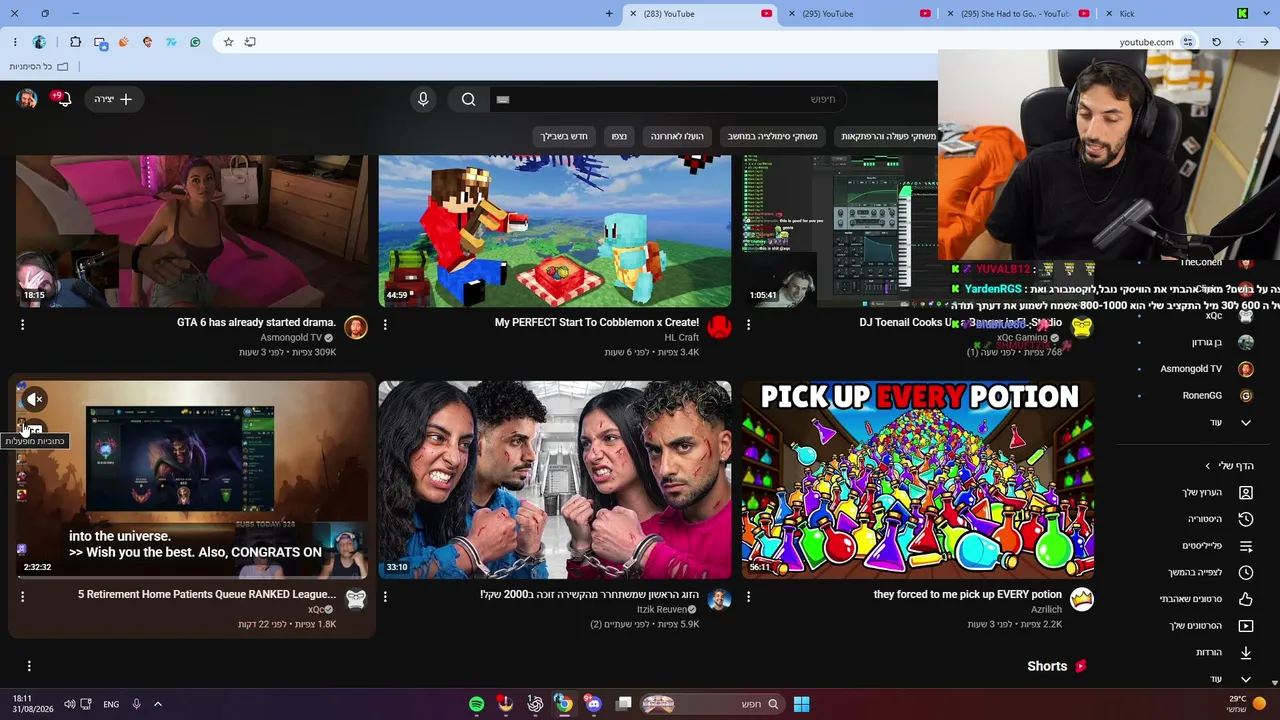Open the 'כל הסימניות' bookmarks folder

pyautogui.click(x=39, y=67)
